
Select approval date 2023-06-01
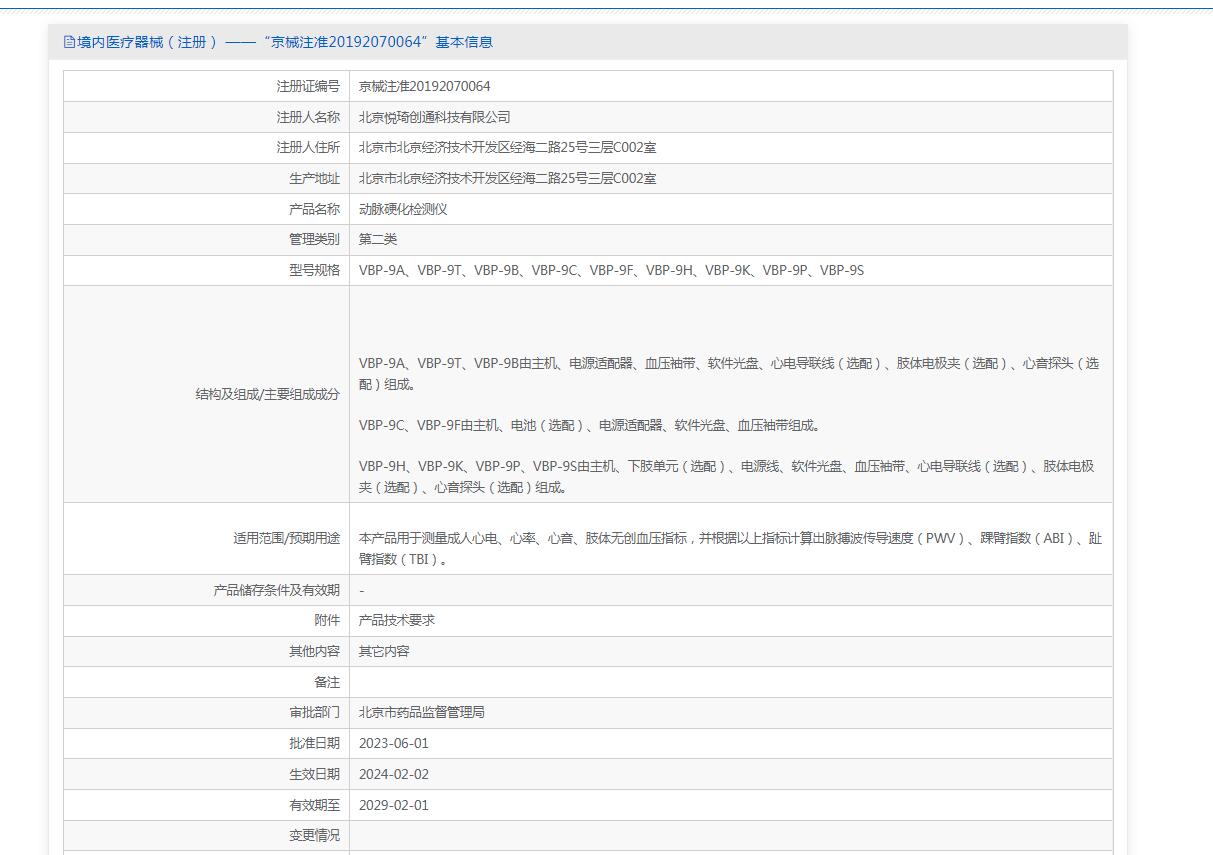[x=394, y=743]
